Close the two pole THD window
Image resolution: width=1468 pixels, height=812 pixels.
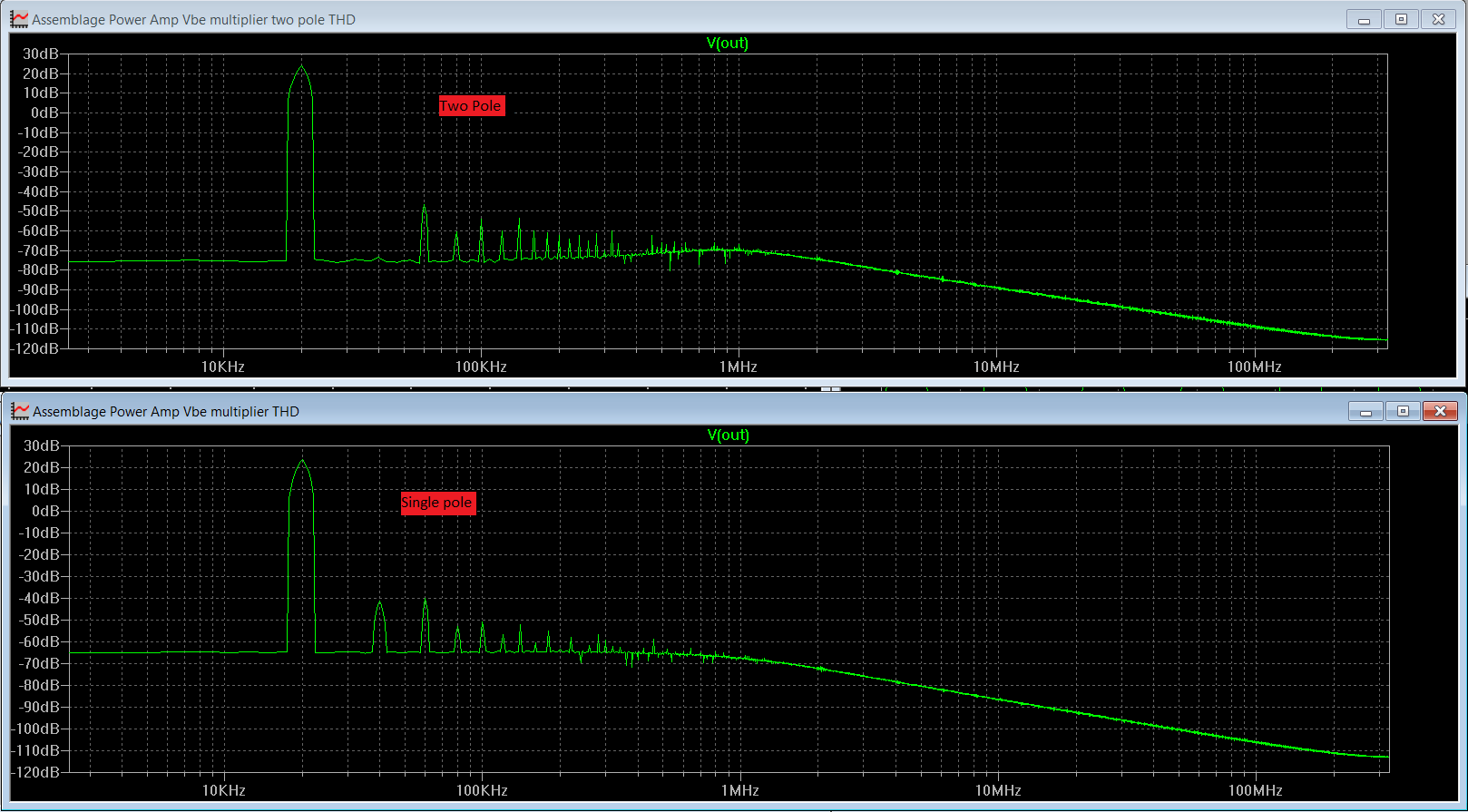click(1438, 19)
